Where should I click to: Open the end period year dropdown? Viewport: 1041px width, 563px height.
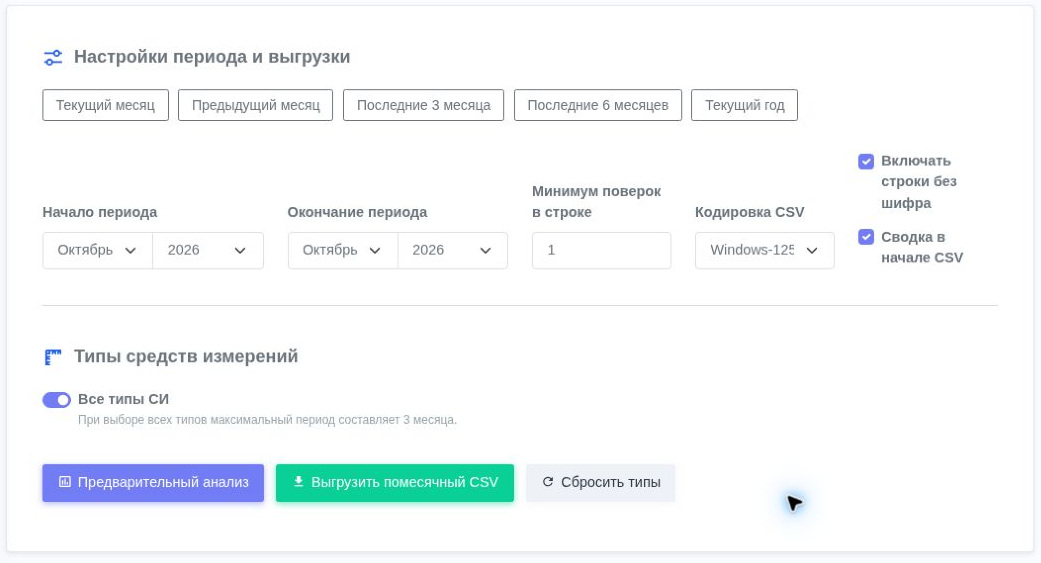pos(453,250)
